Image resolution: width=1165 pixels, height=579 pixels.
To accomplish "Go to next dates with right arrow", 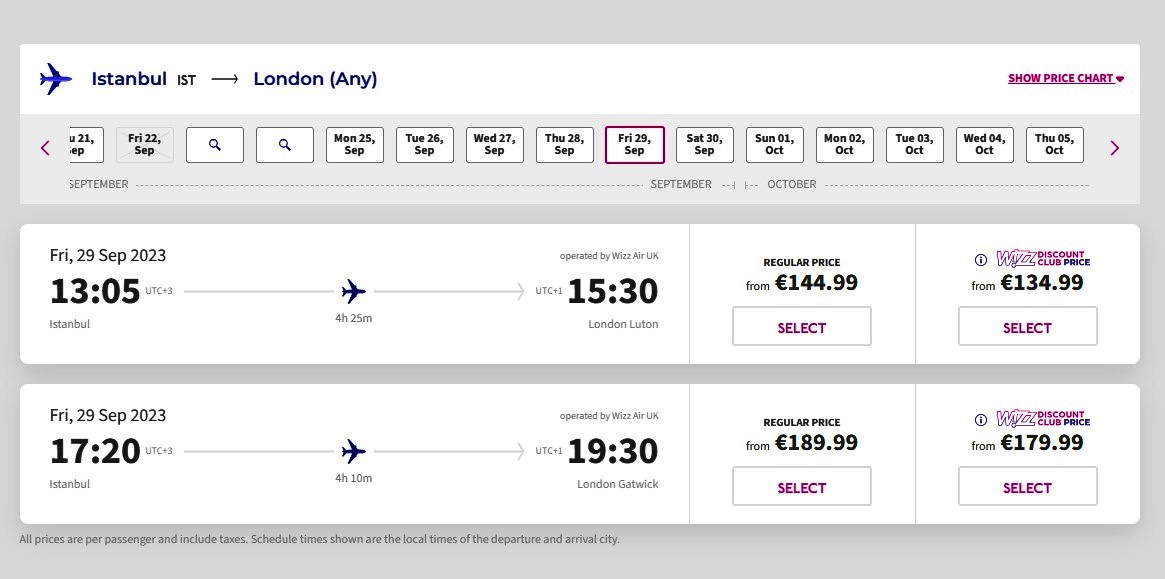I will (1114, 148).
